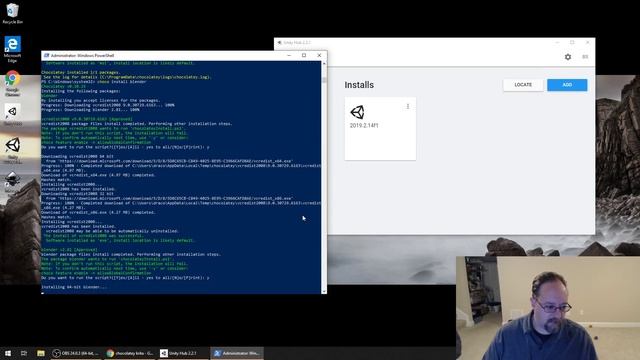Maximize the Unity Hub window
The height and width of the screenshot is (360, 640).
(x=572, y=42)
